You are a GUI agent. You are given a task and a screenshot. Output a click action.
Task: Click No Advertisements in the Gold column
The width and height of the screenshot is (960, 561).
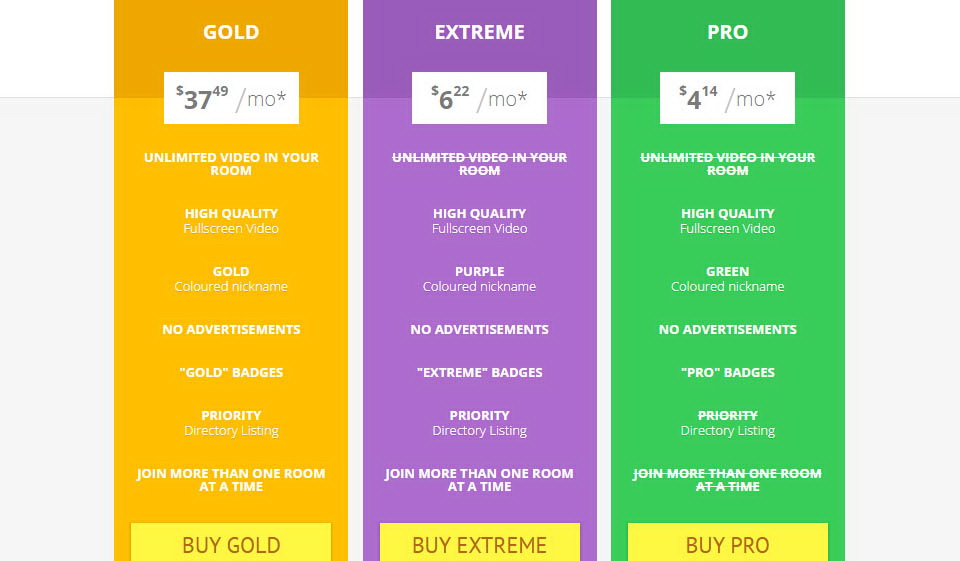[x=231, y=329]
